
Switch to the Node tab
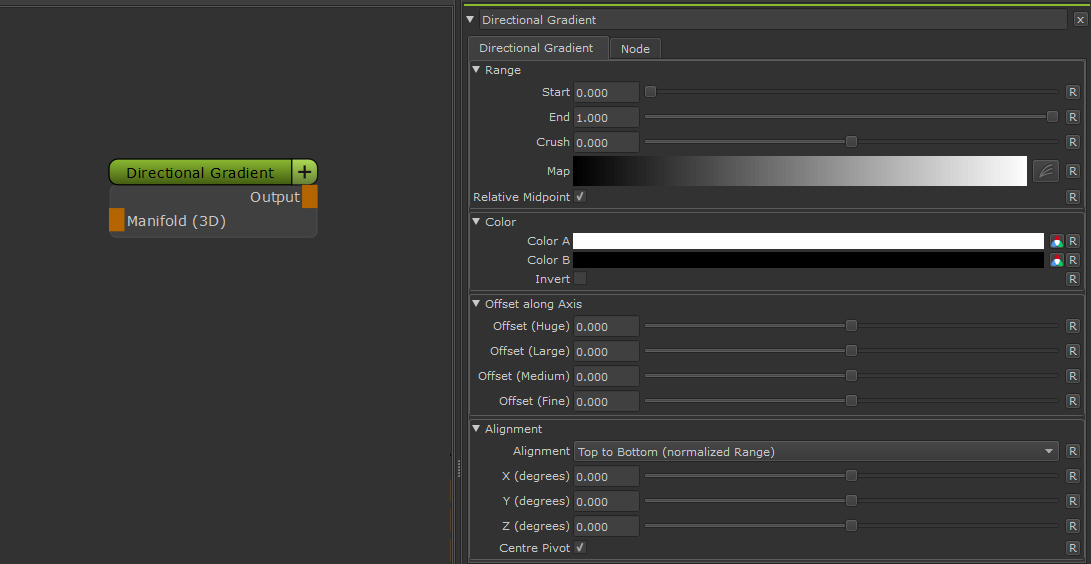(x=635, y=49)
